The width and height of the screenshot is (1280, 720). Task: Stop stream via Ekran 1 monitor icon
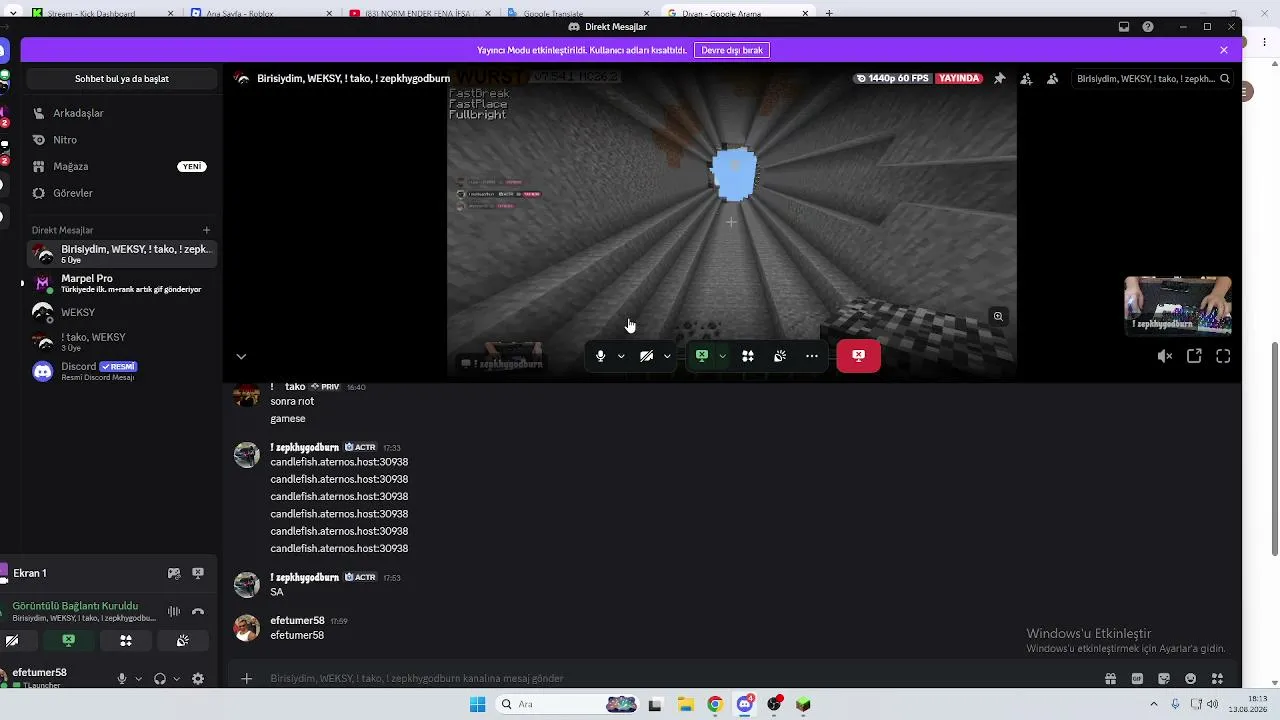click(198, 573)
